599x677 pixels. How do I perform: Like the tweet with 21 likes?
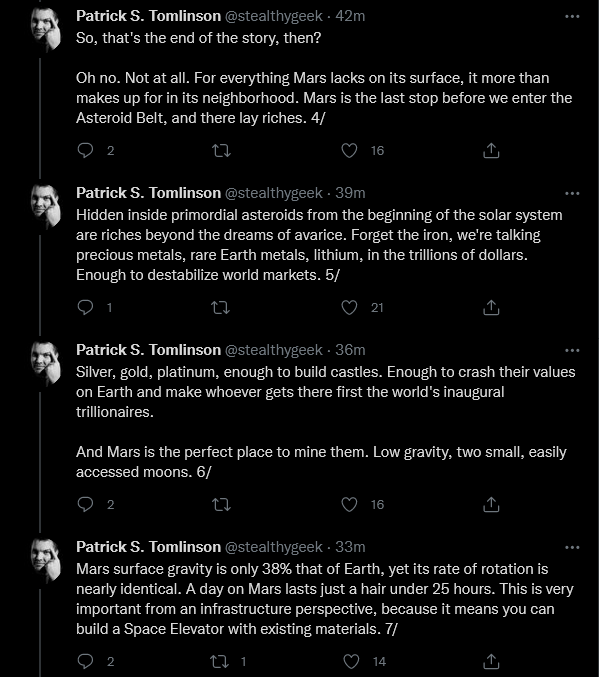(x=349, y=307)
